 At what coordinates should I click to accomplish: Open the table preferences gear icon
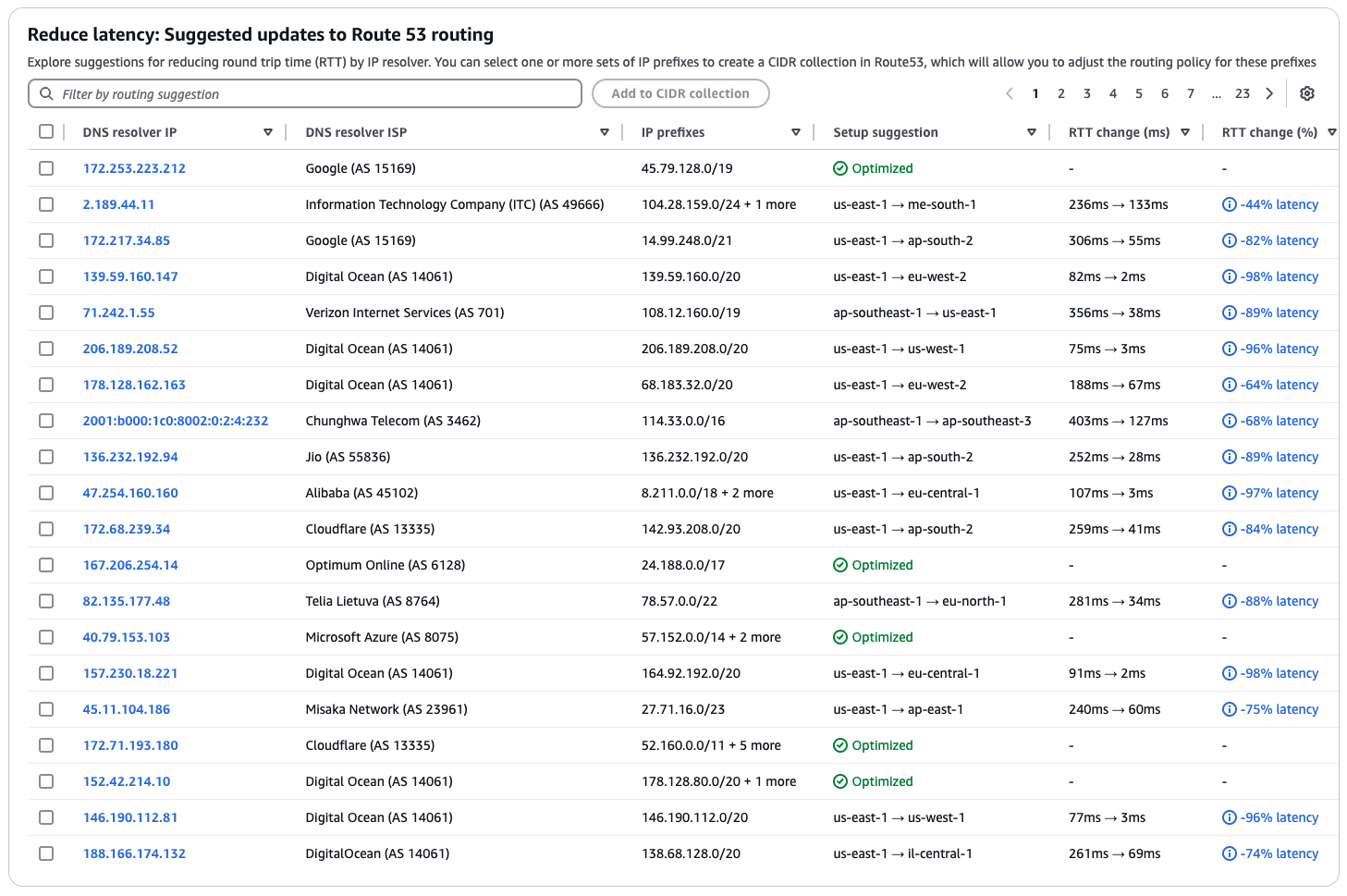tap(1307, 93)
